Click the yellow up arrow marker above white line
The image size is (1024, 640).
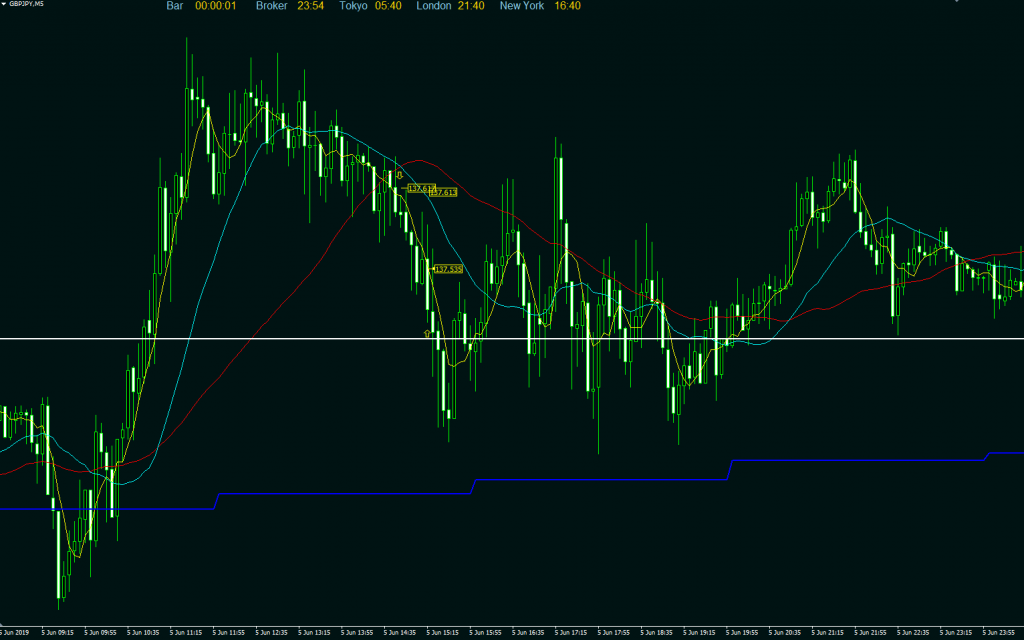click(428, 332)
